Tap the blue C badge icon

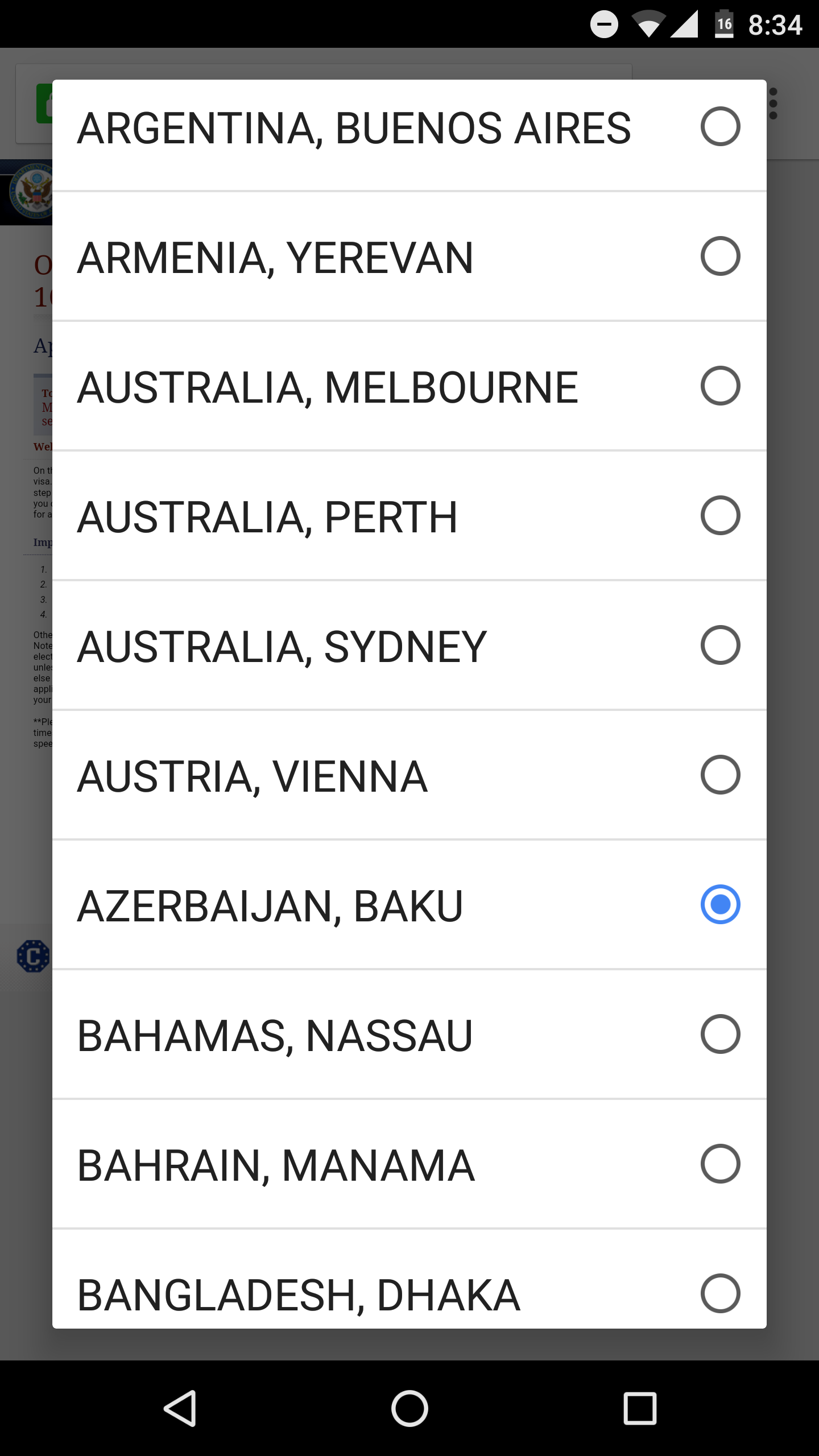tap(33, 956)
